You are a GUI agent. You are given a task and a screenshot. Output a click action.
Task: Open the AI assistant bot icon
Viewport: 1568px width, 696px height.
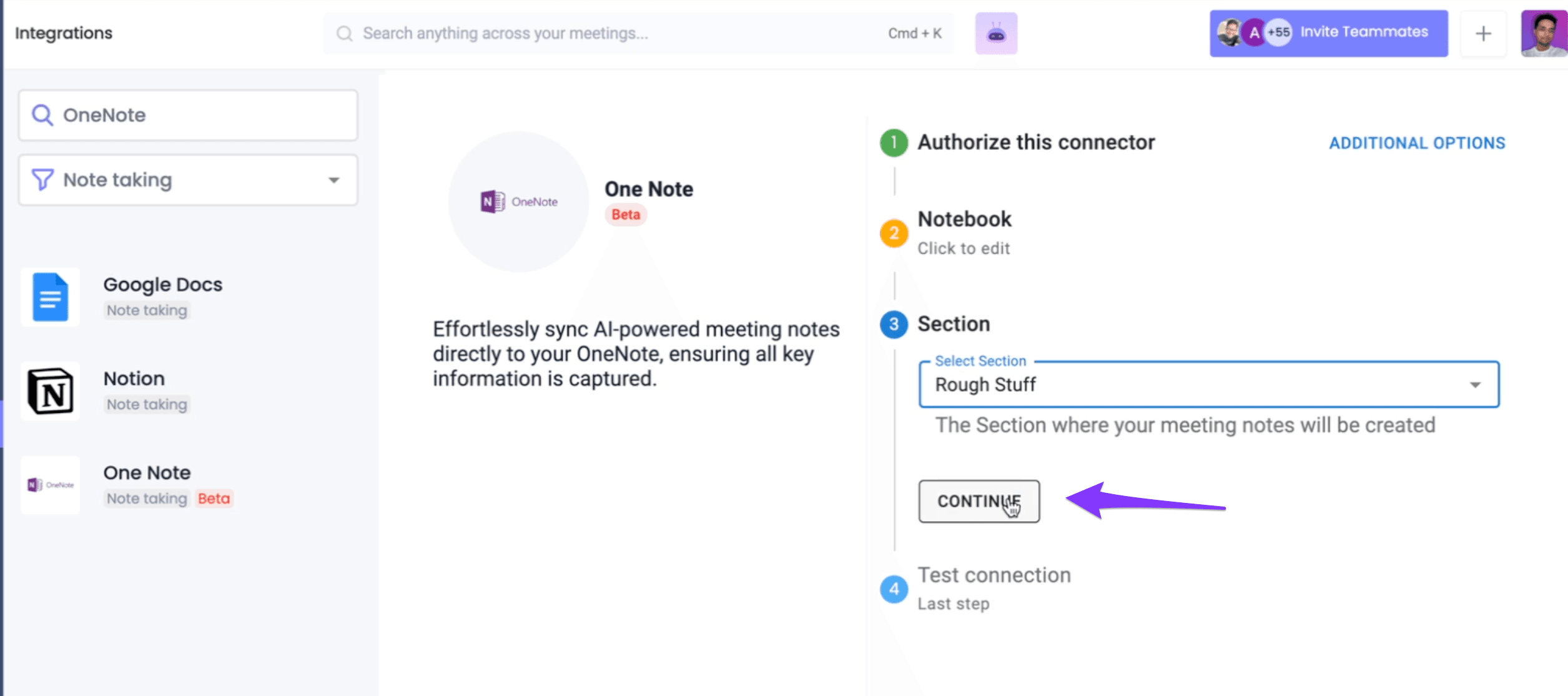996,34
